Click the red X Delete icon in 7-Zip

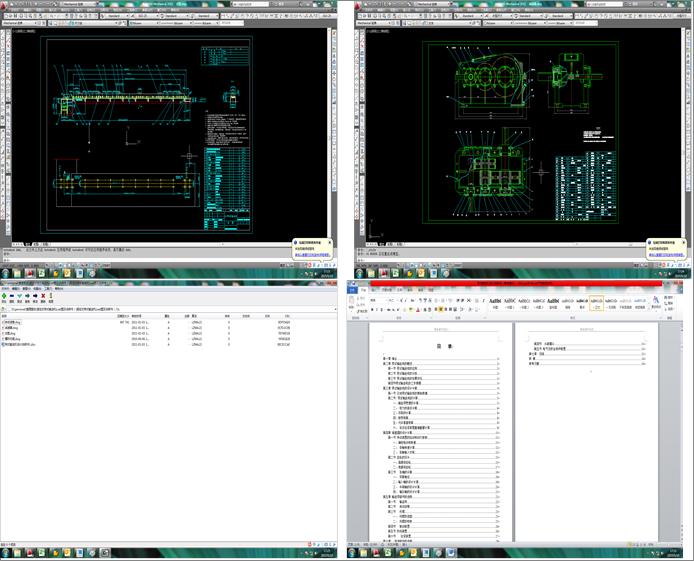coord(43,296)
